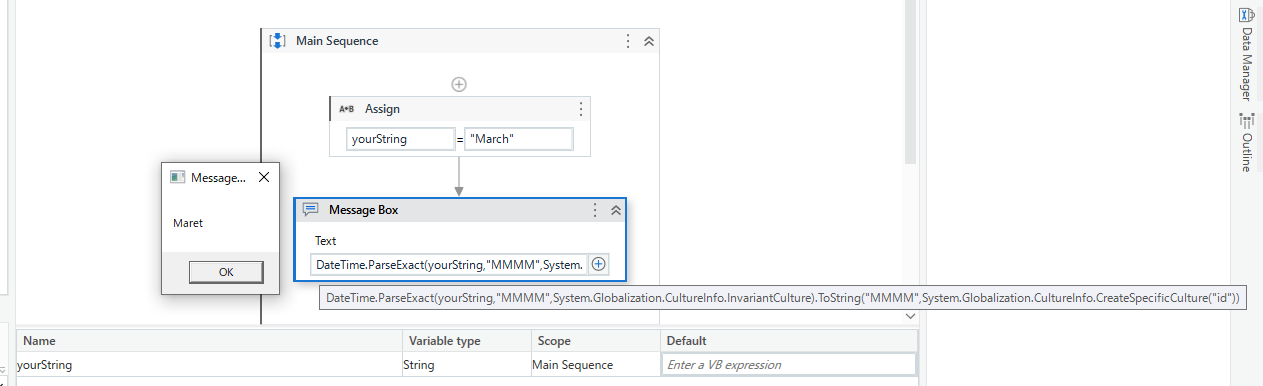Select the String variable type cell

[x=464, y=365]
